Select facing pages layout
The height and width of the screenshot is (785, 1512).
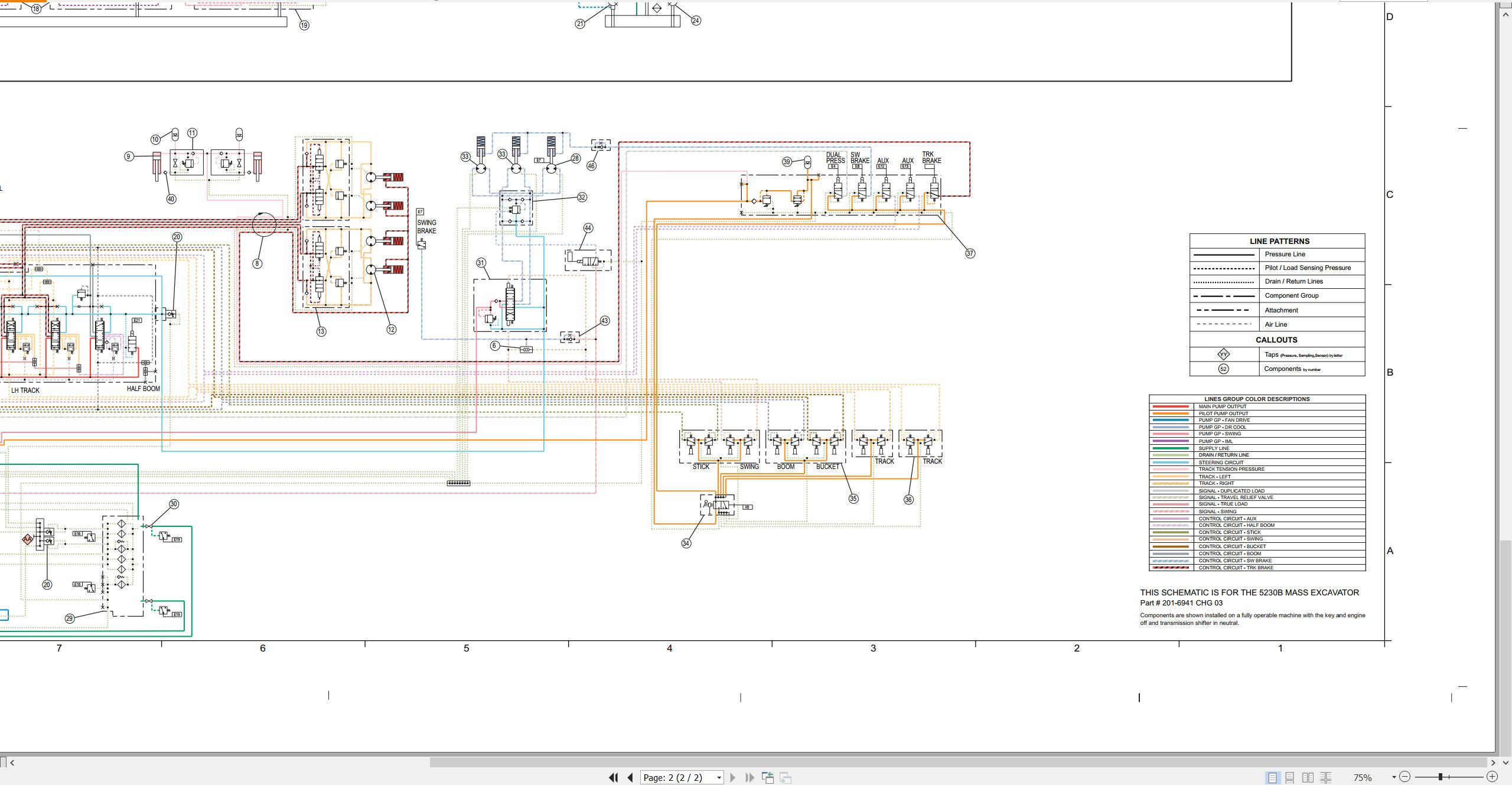[1308, 777]
